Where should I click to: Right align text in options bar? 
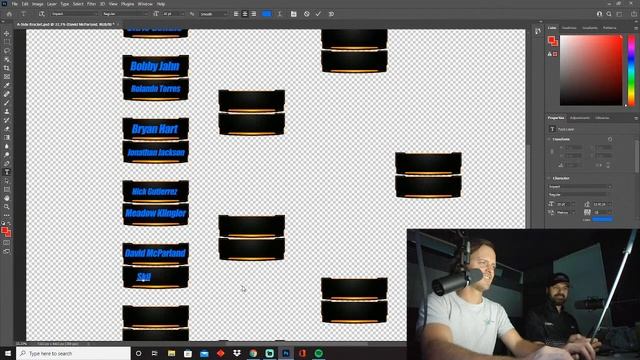pos(253,14)
